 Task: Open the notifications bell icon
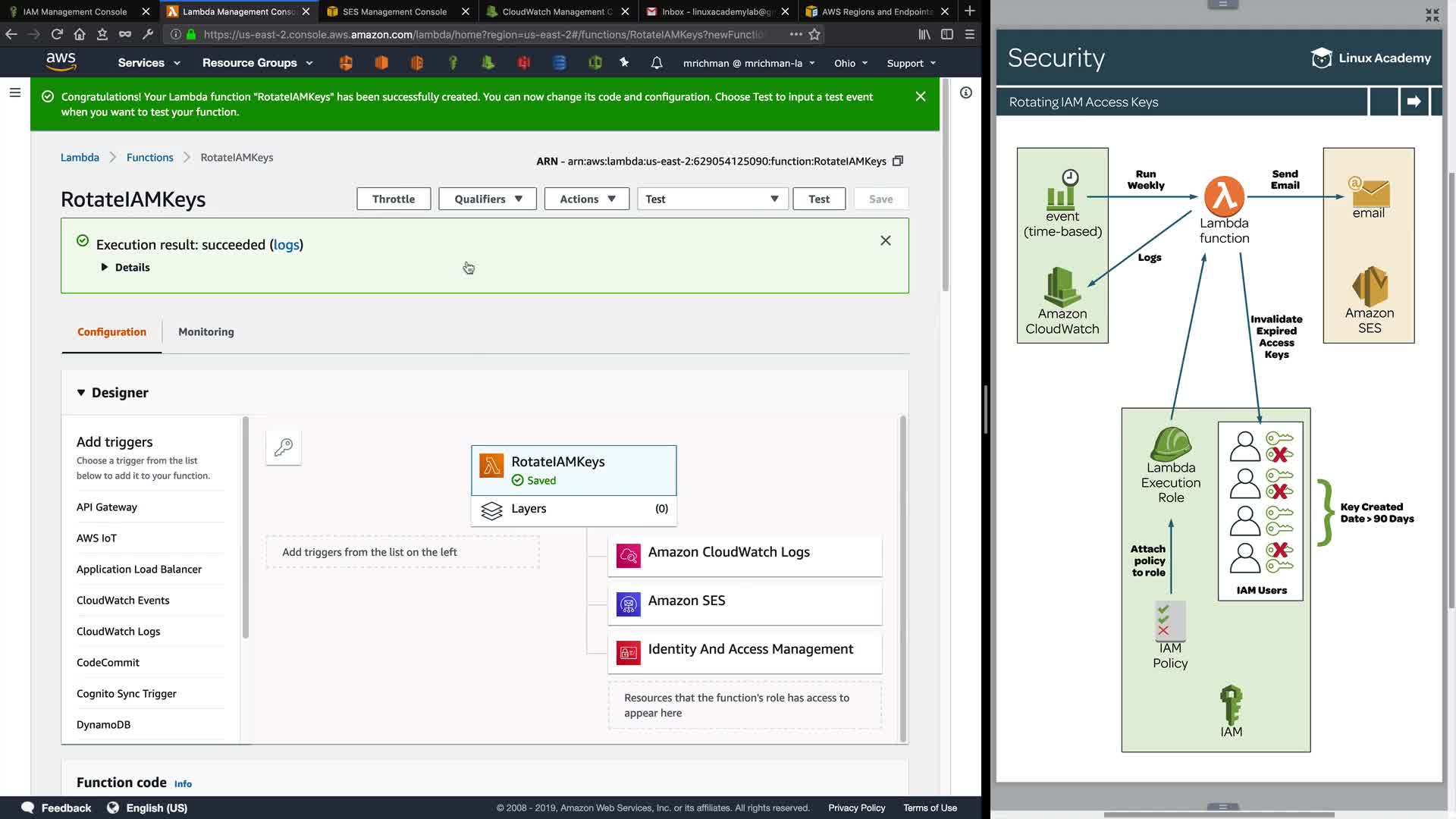(657, 63)
